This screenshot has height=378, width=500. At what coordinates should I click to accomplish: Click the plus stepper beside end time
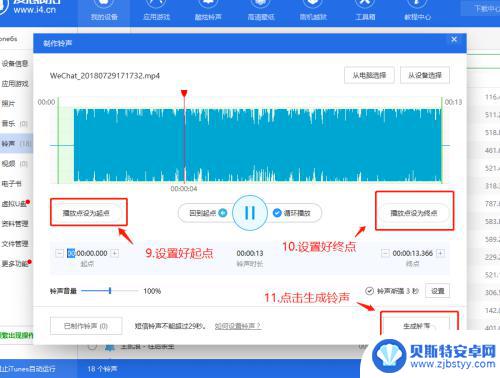(440, 253)
